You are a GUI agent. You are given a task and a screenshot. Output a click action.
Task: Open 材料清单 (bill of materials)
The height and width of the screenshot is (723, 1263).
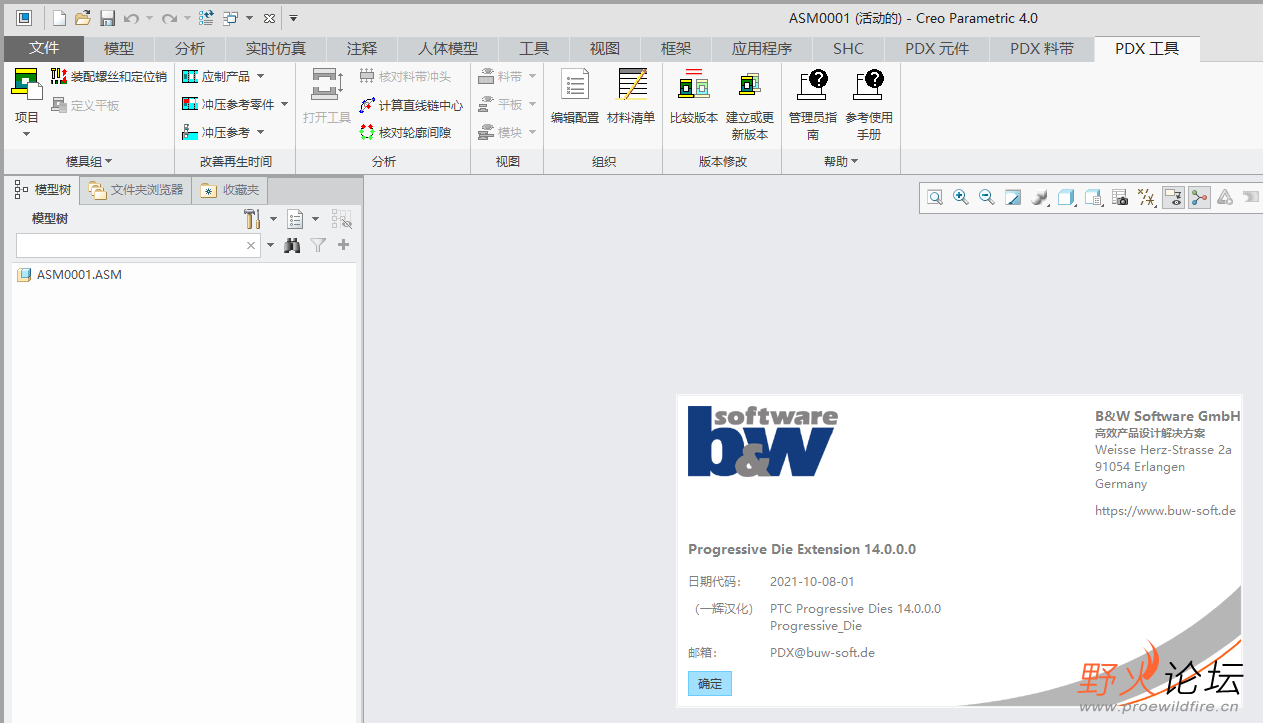tap(631, 97)
